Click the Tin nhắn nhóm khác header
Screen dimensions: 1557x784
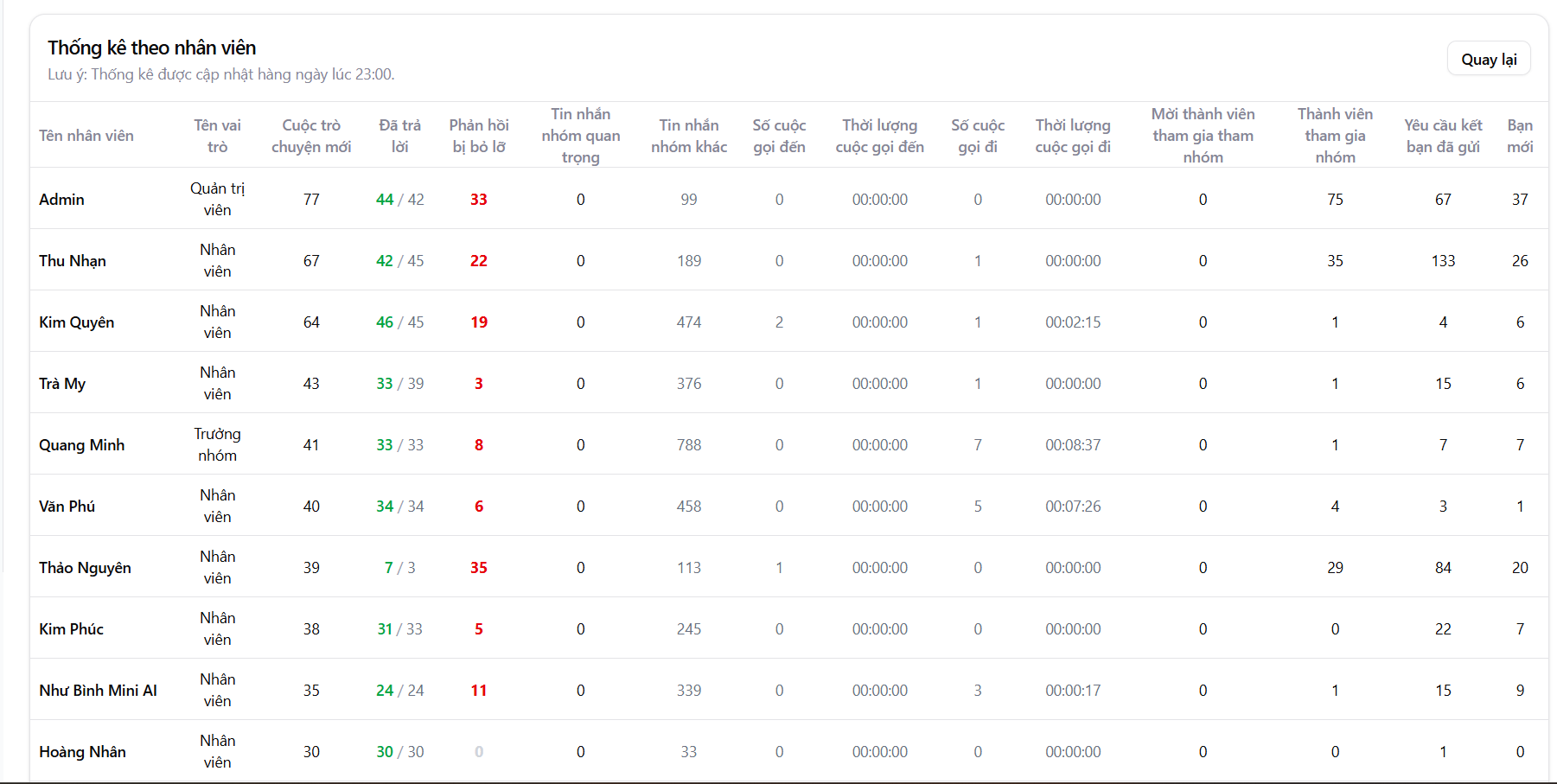coord(689,136)
